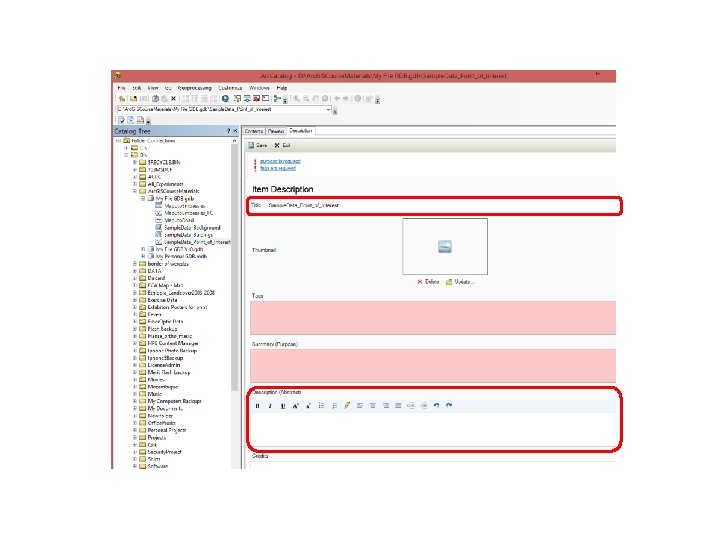Insert bulleted list in description editor

coord(321,406)
